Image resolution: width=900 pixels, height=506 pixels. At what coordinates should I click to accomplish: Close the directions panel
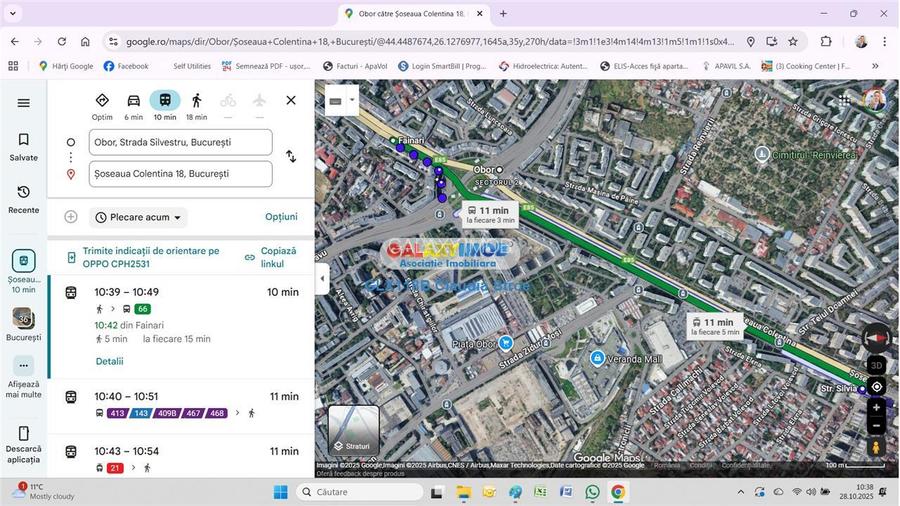click(291, 100)
